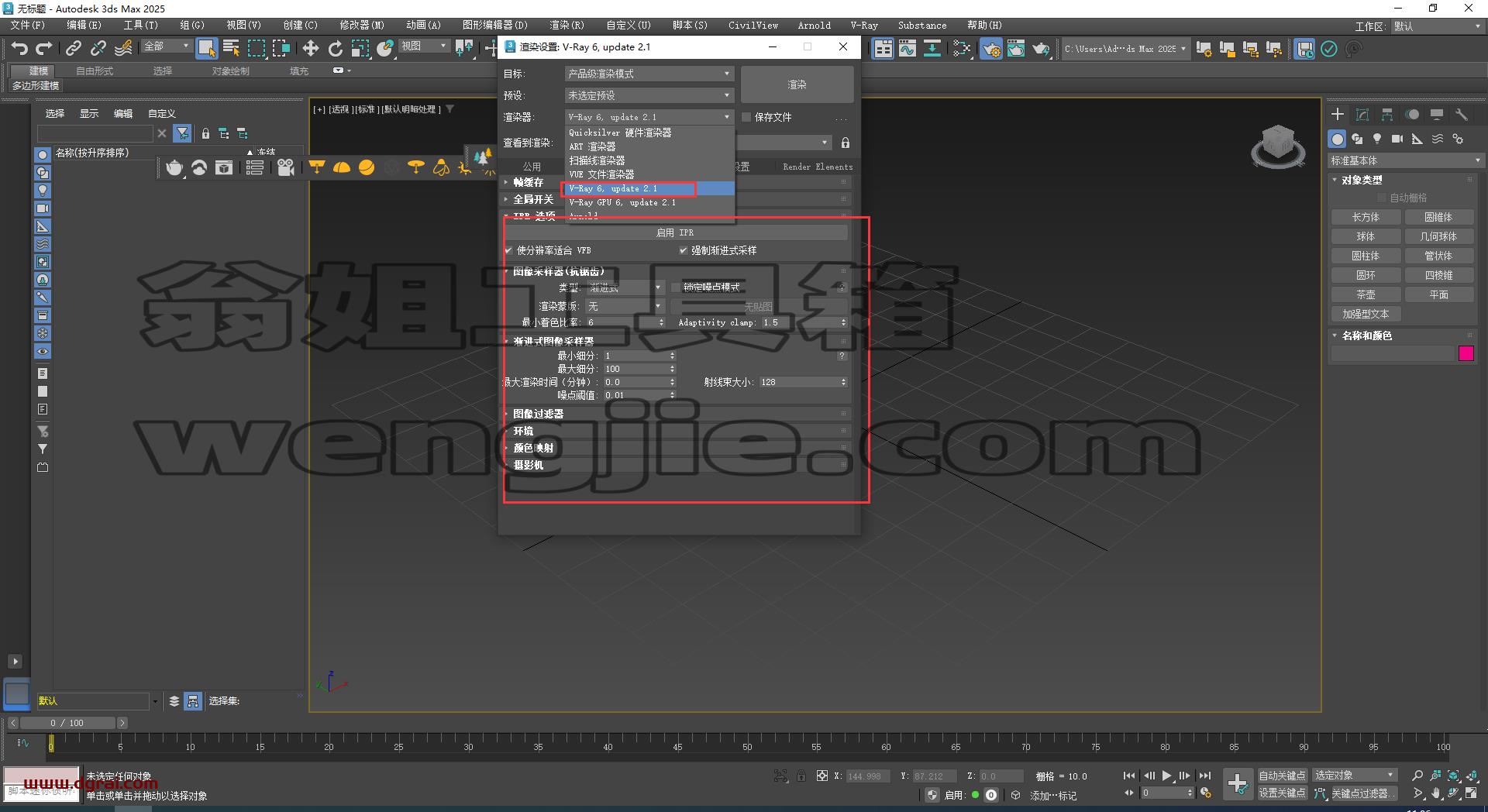Click the Link selection chain icon
The height and width of the screenshot is (812, 1488).
[x=73, y=49]
